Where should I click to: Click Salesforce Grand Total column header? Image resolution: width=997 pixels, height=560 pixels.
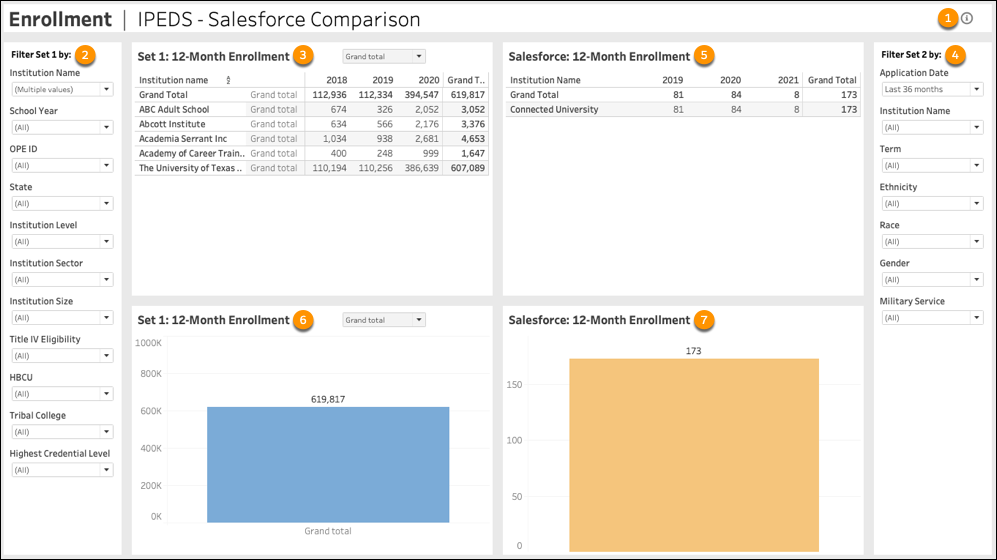tap(832, 80)
